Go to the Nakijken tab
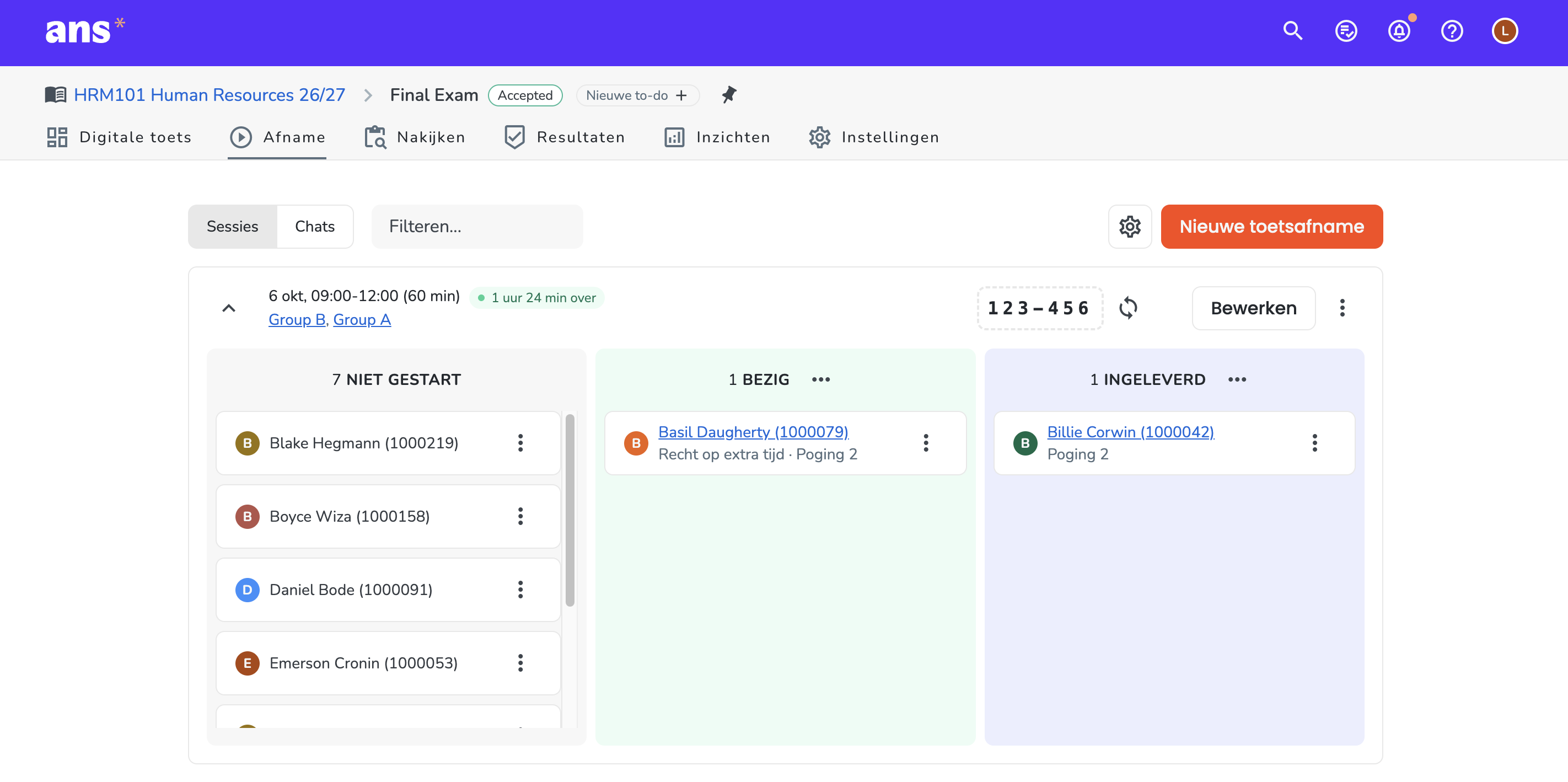This screenshot has height=782, width=1568. click(415, 138)
